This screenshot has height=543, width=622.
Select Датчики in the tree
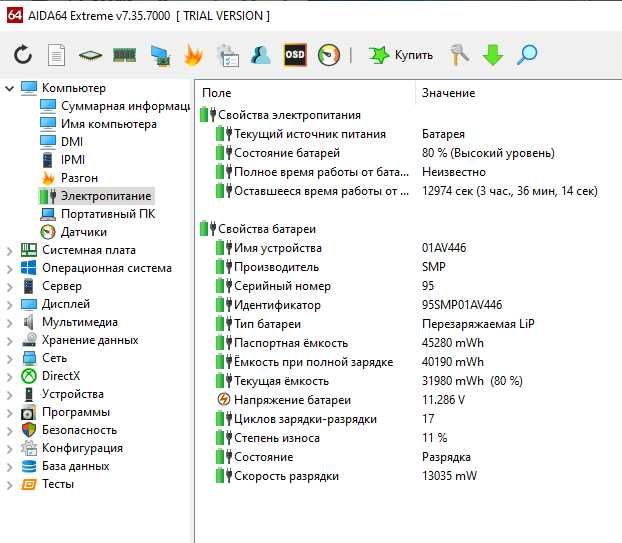pyautogui.click(x=84, y=232)
